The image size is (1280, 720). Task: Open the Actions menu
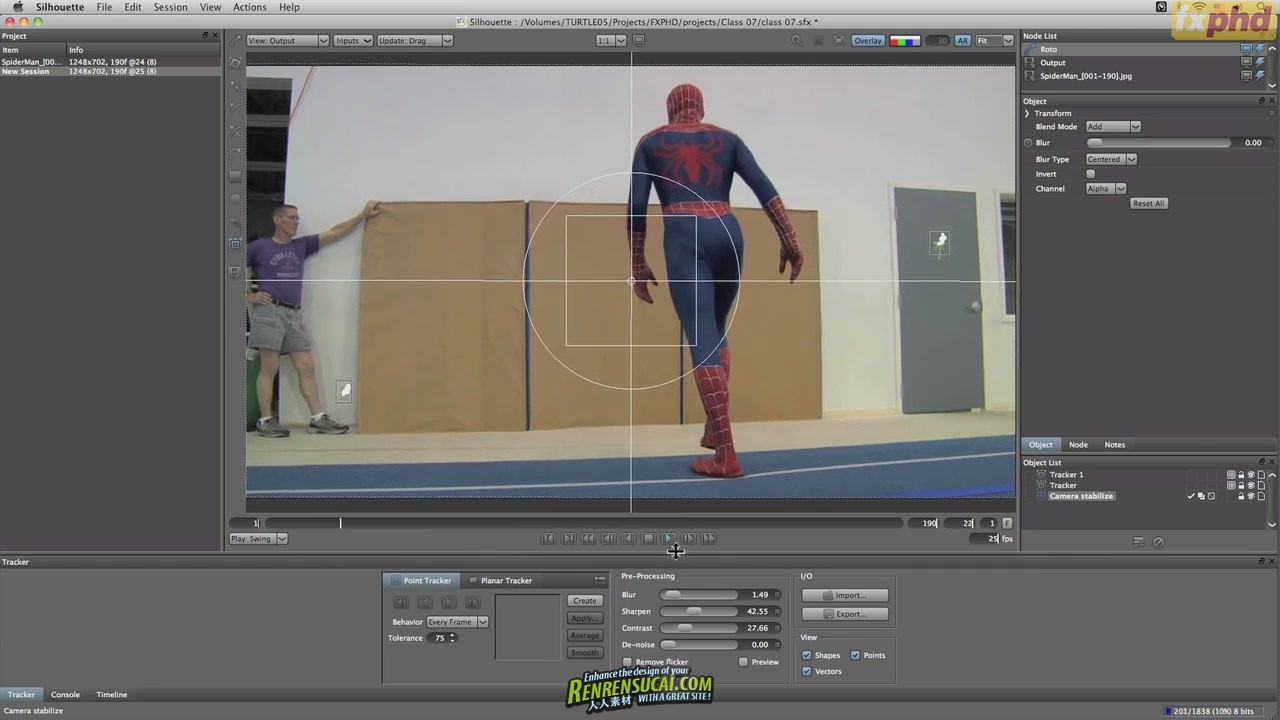(249, 7)
